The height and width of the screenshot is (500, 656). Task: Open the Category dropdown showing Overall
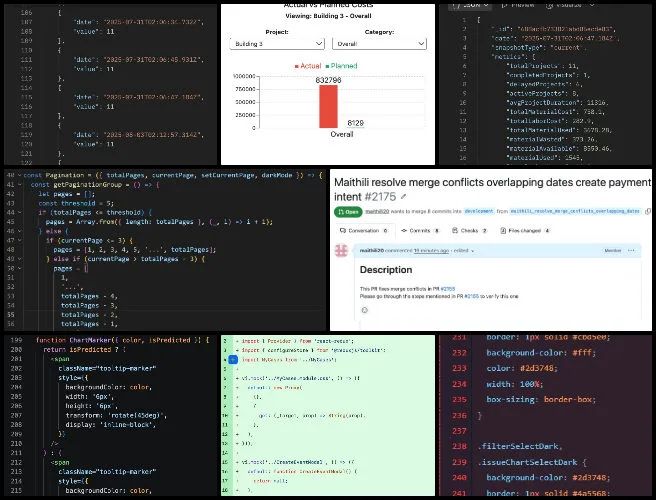(x=379, y=44)
